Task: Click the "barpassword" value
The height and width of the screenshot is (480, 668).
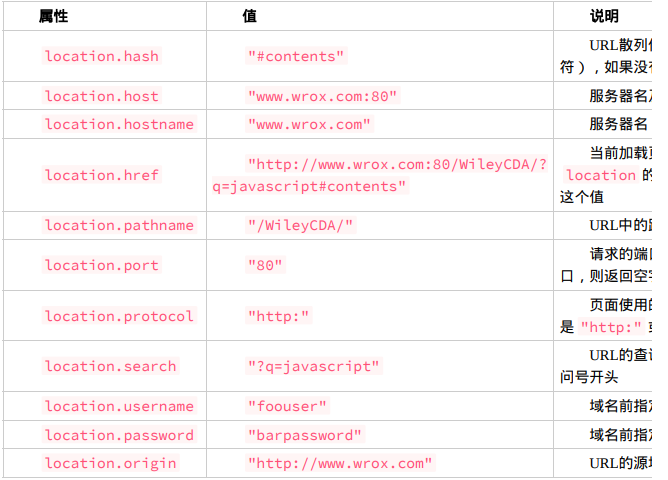Action: pyautogui.click(x=305, y=435)
